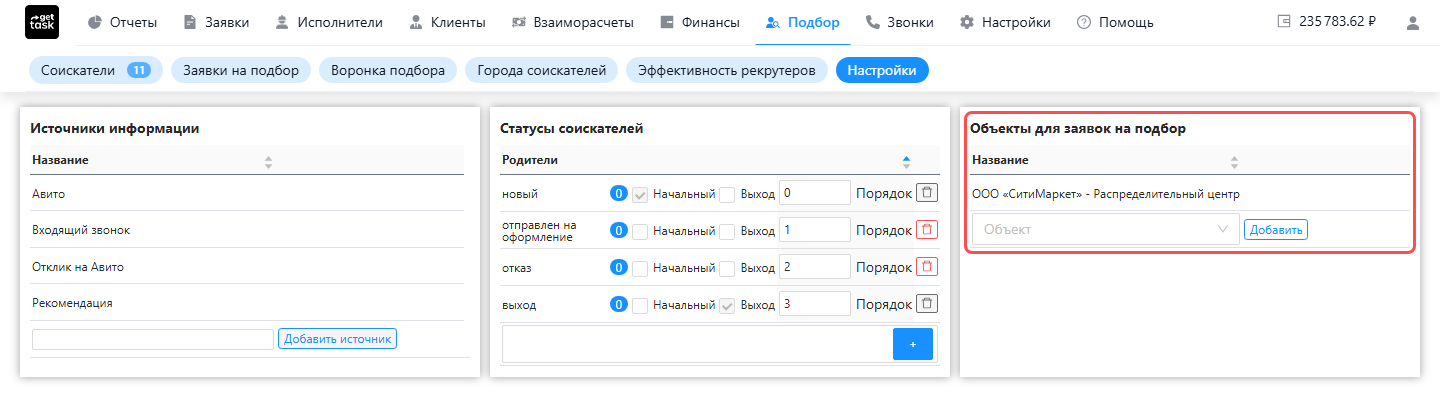Open the top Настройки menu
Image resolution: width=1440 pixels, height=400 pixels.
pyautogui.click(x=1005, y=22)
